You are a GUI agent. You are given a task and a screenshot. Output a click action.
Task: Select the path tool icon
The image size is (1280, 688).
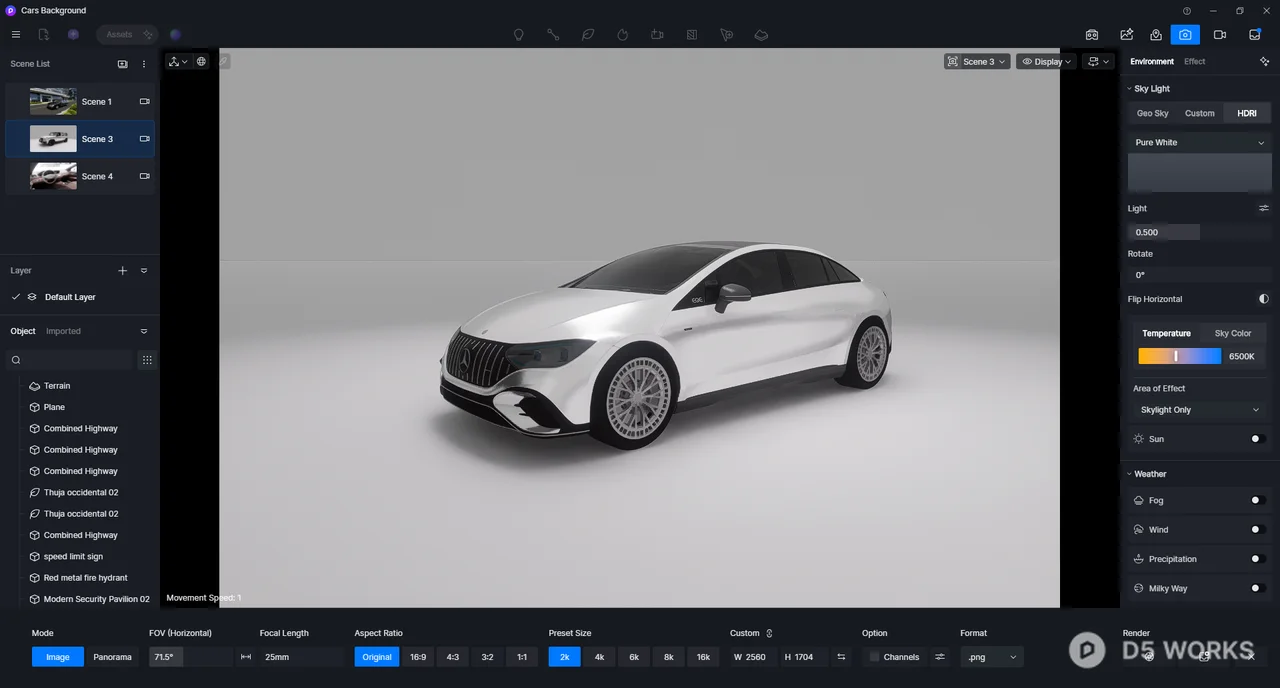[x=553, y=34]
